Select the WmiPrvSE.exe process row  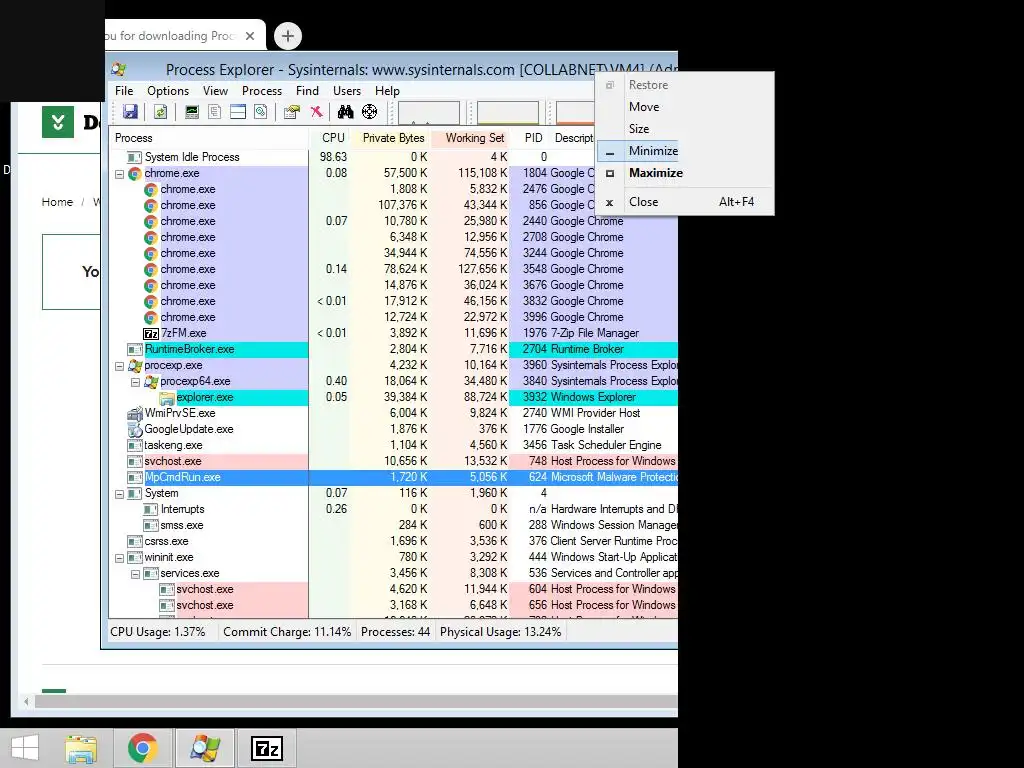(x=393, y=413)
